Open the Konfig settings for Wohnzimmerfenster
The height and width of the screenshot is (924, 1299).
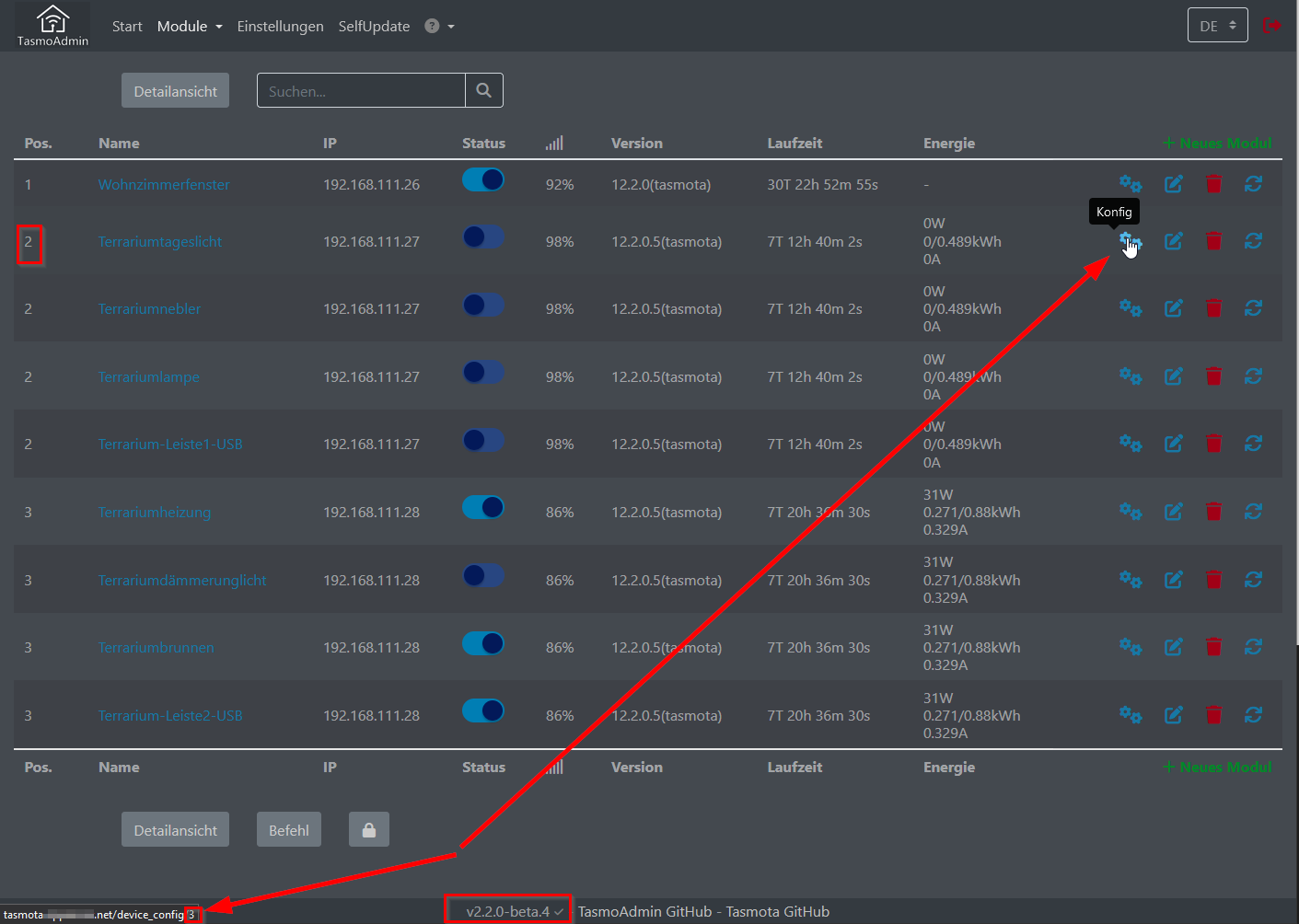1131,183
